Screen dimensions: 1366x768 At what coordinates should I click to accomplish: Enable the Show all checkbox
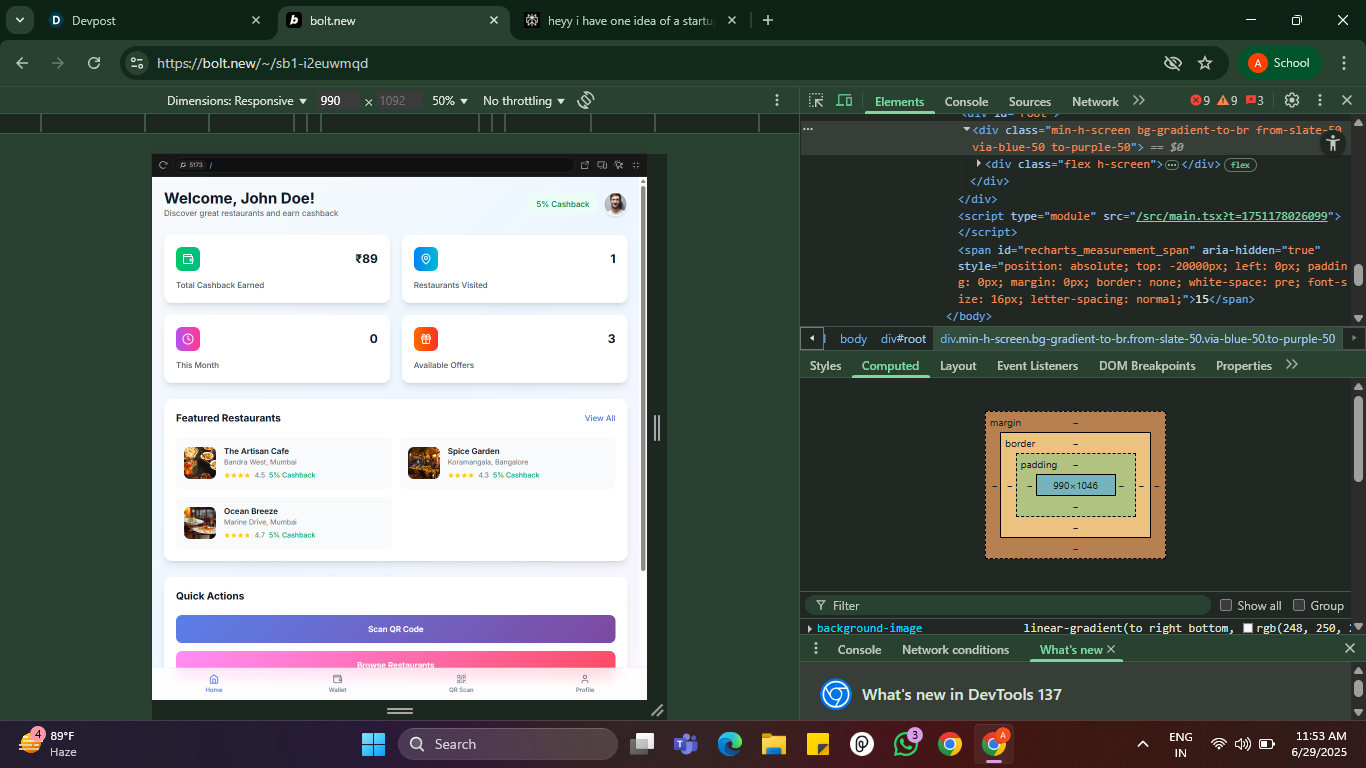(x=1226, y=605)
